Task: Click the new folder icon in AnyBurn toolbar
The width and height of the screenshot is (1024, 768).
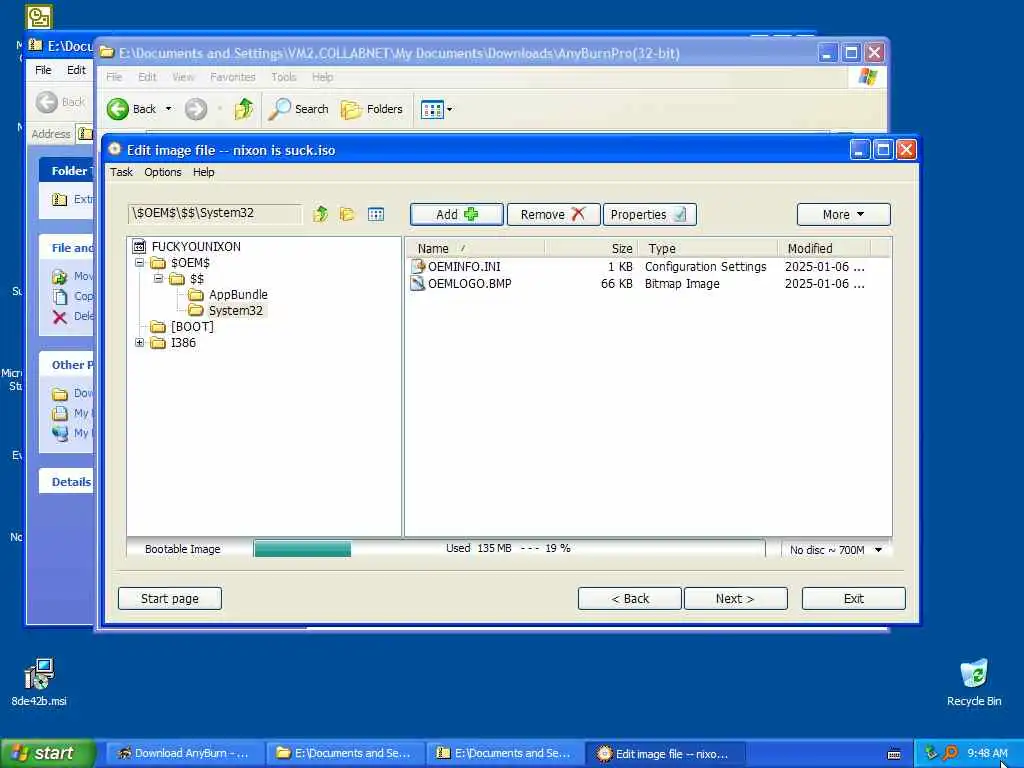Action: [x=347, y=214]
